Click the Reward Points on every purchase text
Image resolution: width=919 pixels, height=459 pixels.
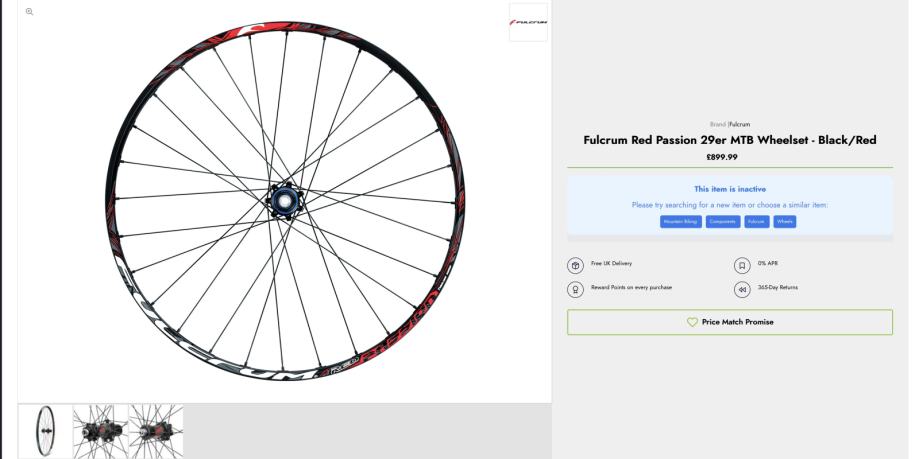pyautogui.click(x=632, y=288)
